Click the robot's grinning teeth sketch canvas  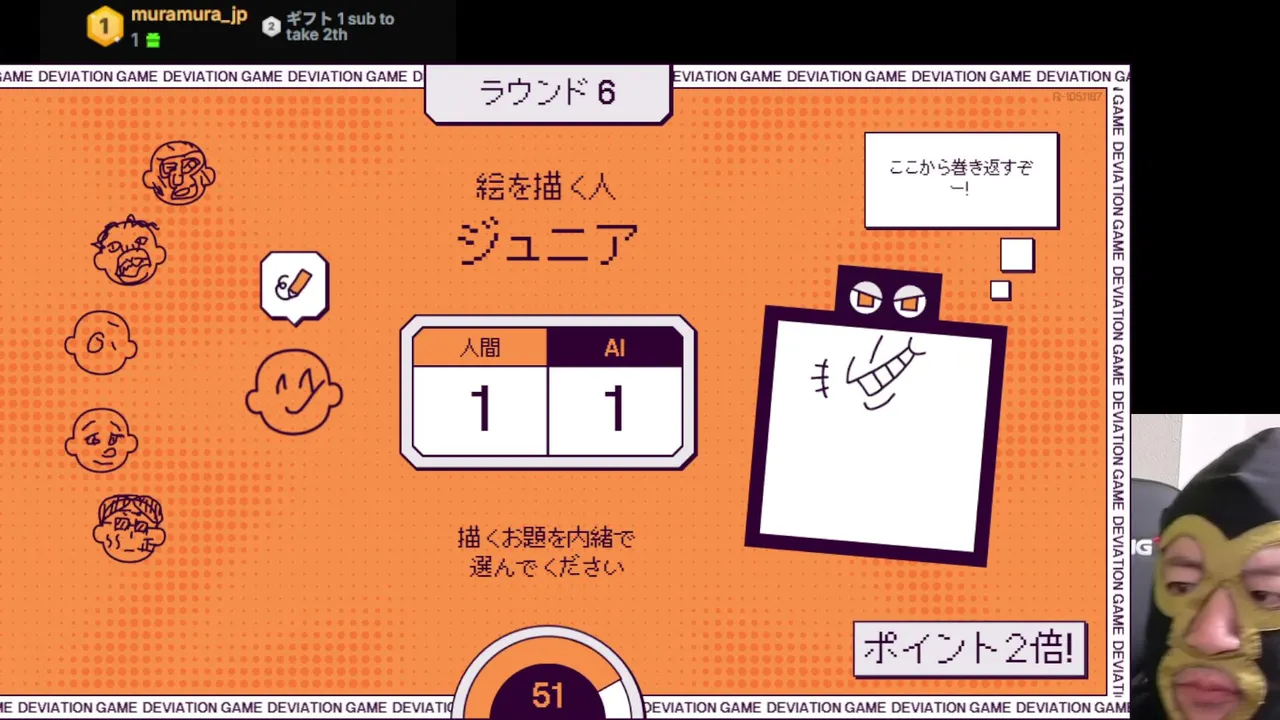pyautogui.click(x=877, y=435)
